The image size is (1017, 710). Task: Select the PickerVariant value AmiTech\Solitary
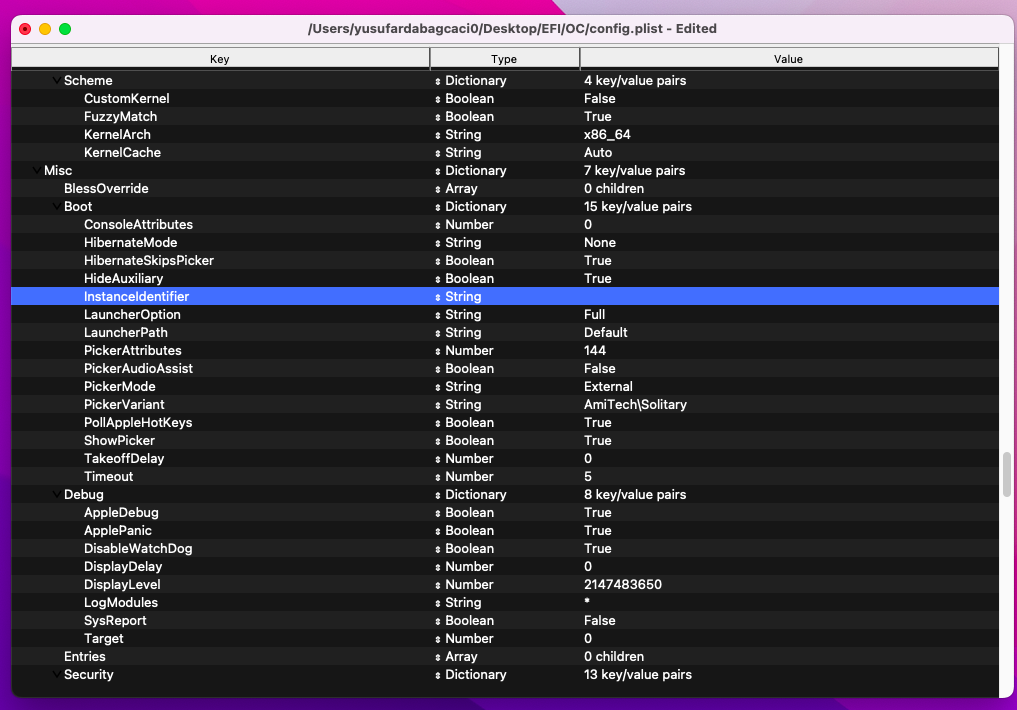(x=635, y=405)
